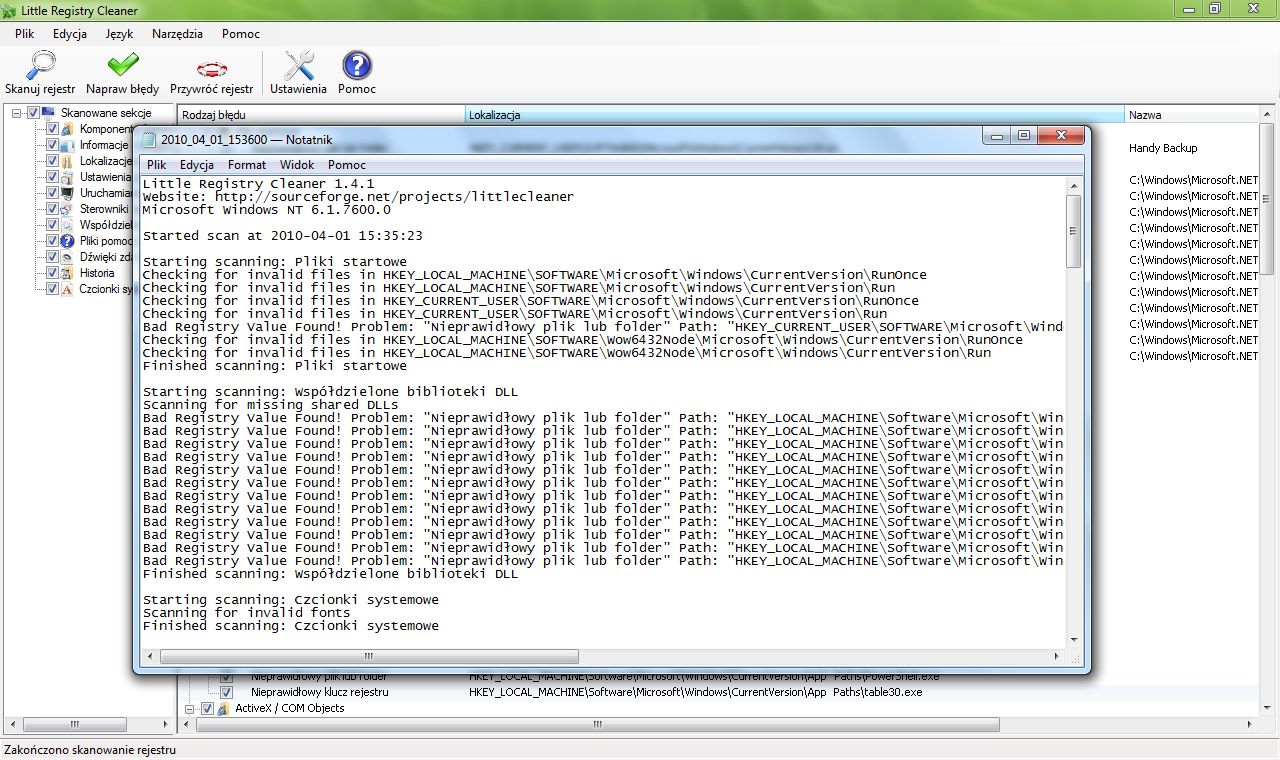Screen dimensions: 1280x760
Task: Toggle checkbox for Nieprawidłowy klucz rejestru row
Action: coord(226,692)
